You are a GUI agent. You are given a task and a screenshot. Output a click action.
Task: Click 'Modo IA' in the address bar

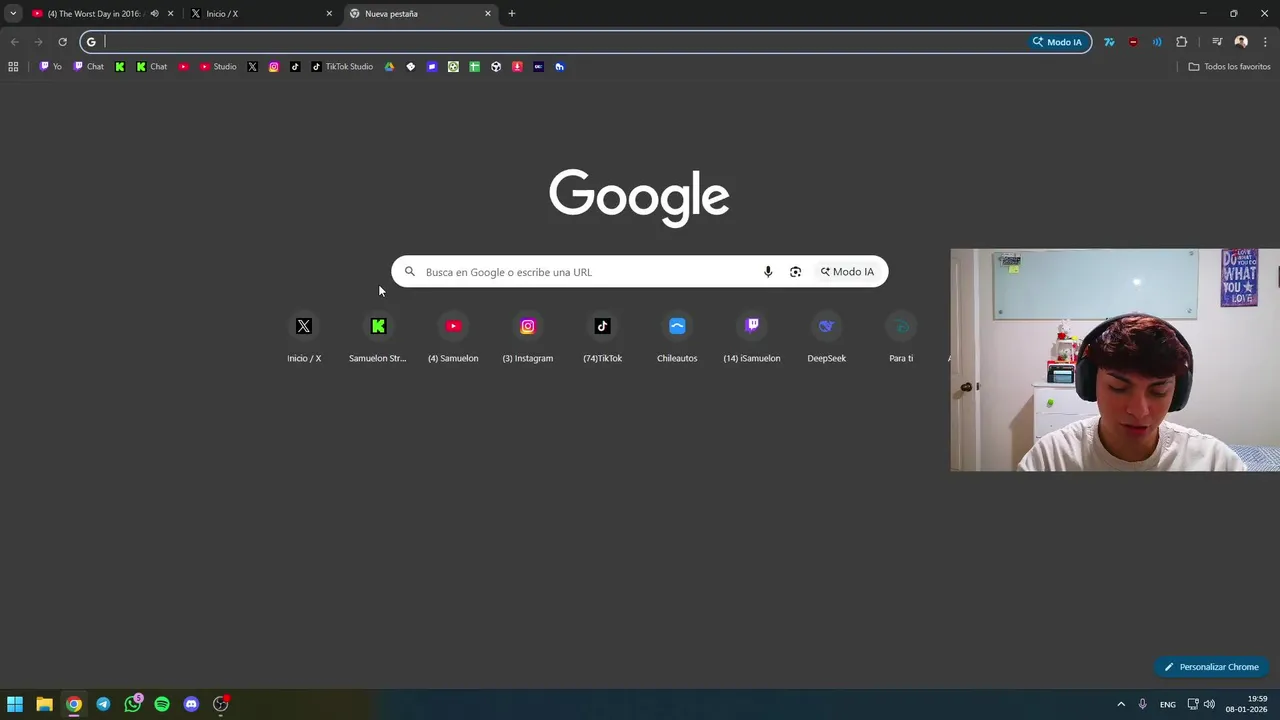1058,42
